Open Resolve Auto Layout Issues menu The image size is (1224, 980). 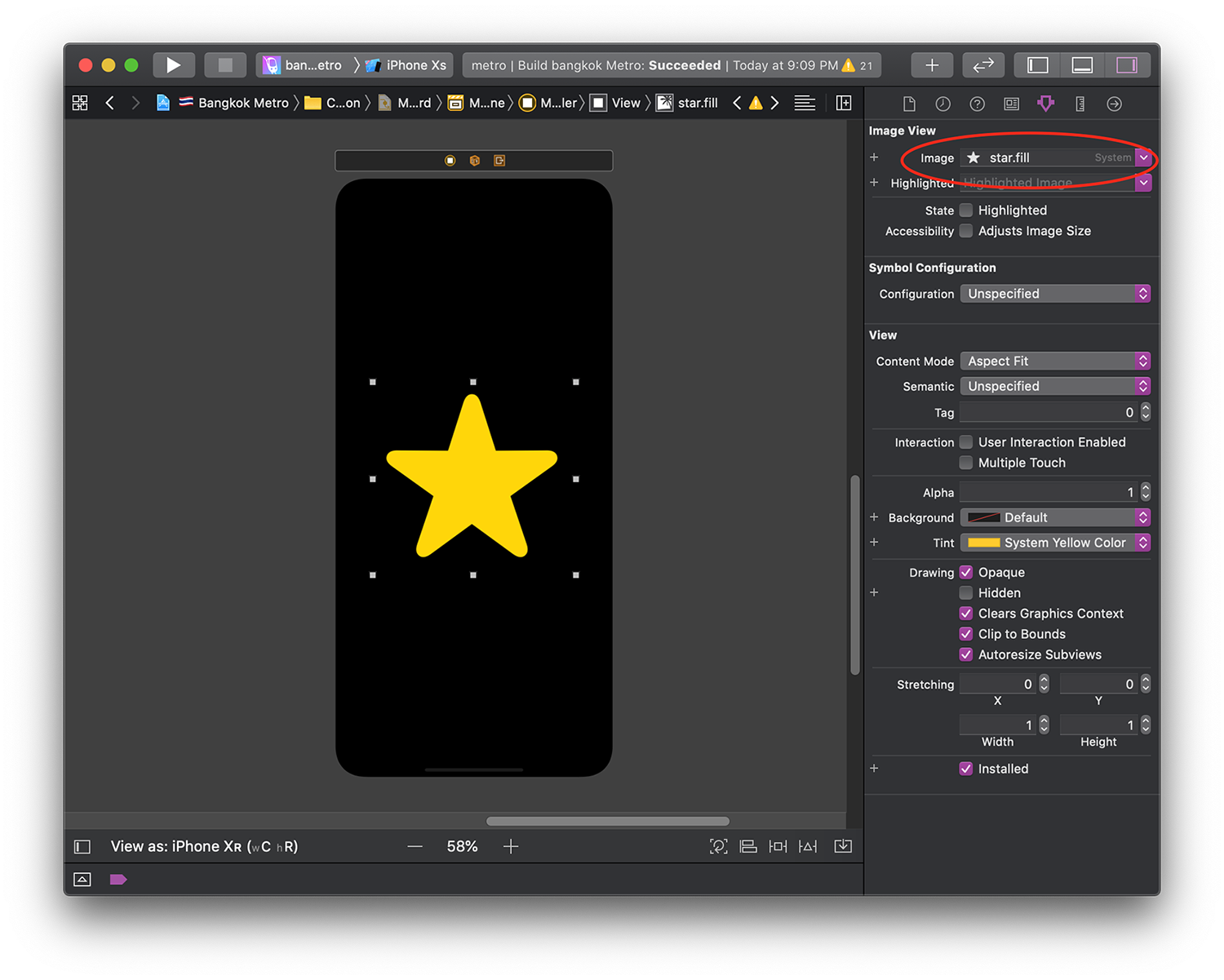click(x=808, y=847)
